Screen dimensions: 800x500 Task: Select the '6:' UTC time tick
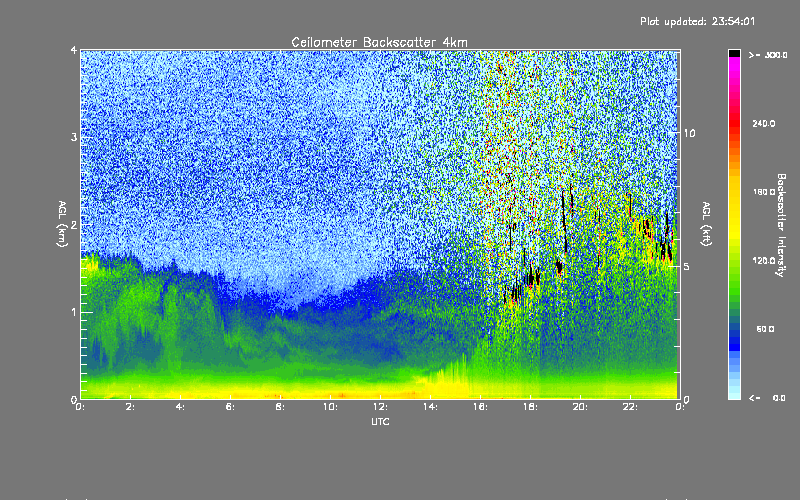pyautogui.click(x=230, y=407)
